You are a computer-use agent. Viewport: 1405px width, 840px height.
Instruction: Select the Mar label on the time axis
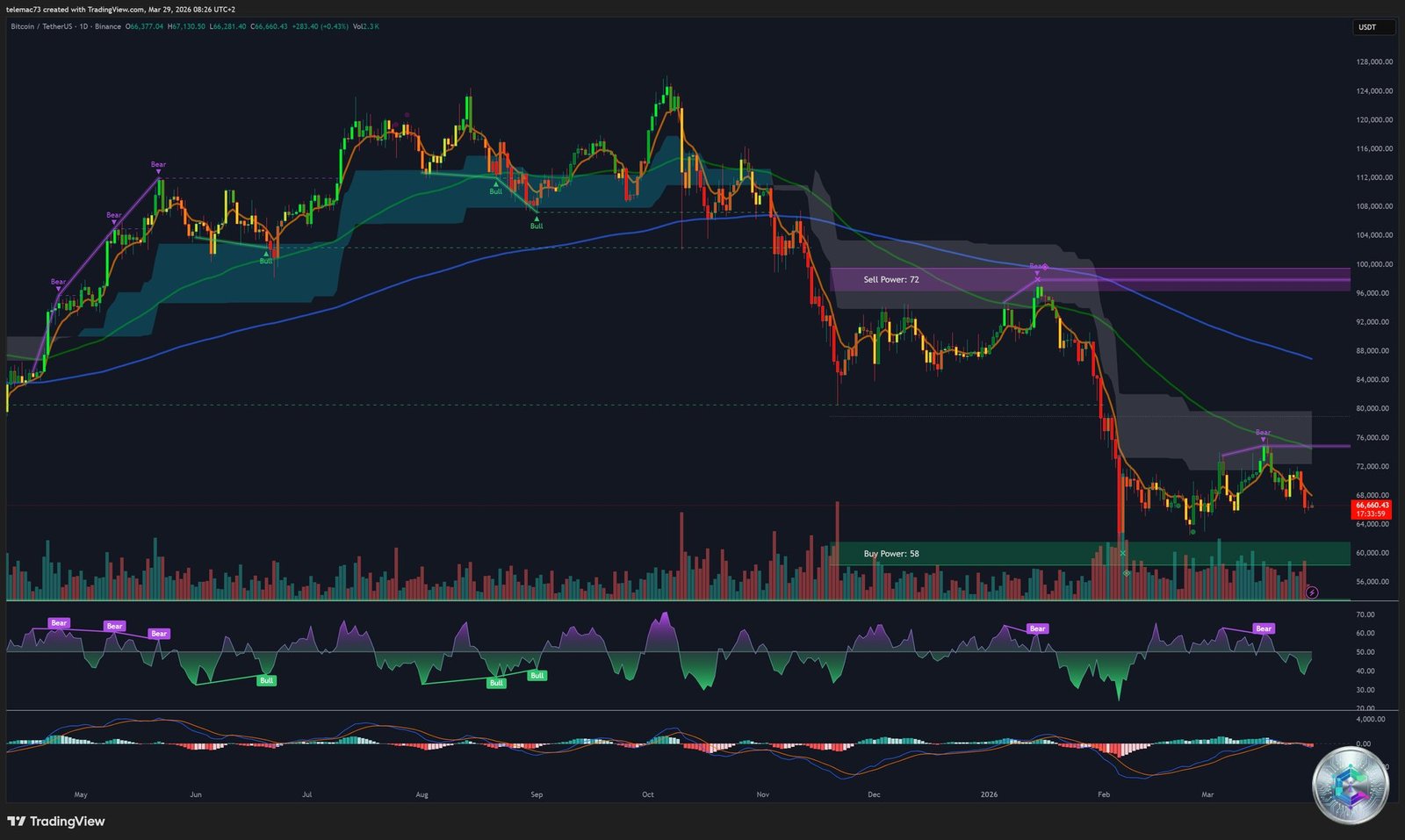click(1207, 793)
